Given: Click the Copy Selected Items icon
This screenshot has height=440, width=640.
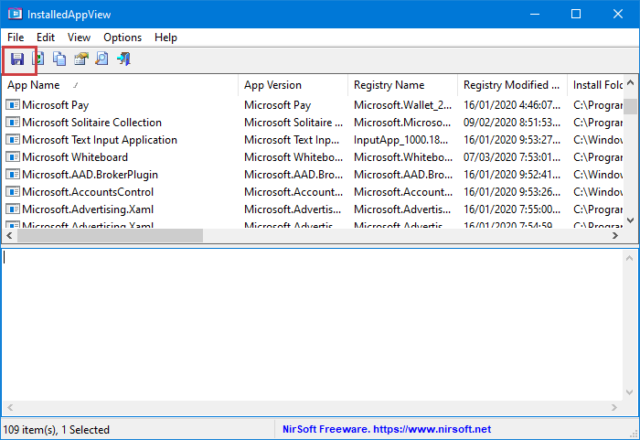Looking at the screenshot, I should click(x=59, y=60).
